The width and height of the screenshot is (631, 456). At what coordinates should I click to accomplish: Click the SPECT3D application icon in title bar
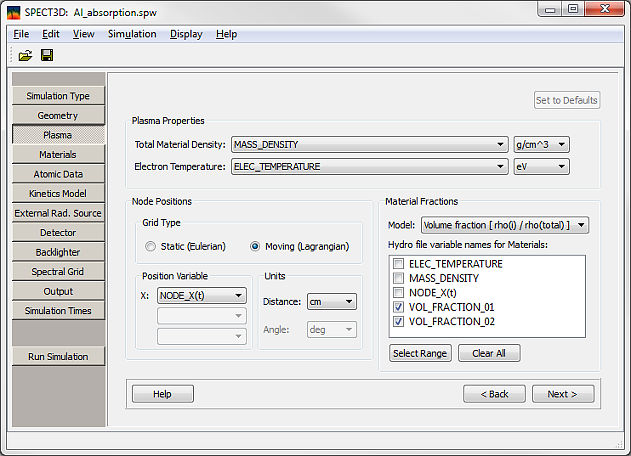click(x=14, y=9)
